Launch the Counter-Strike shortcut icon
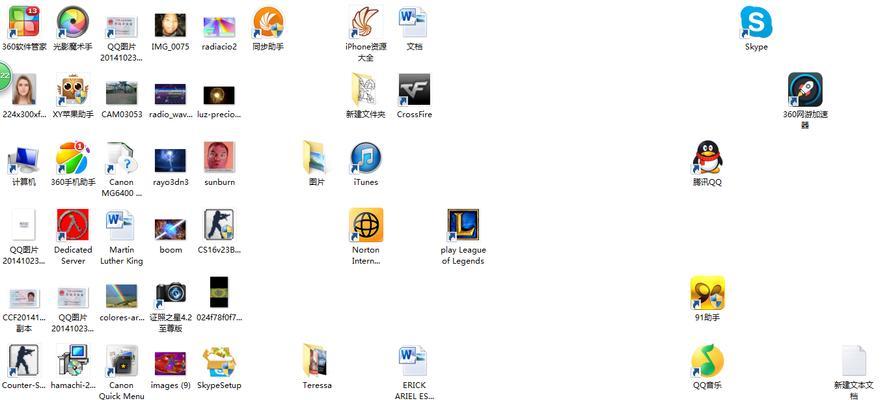 (24, 360)
